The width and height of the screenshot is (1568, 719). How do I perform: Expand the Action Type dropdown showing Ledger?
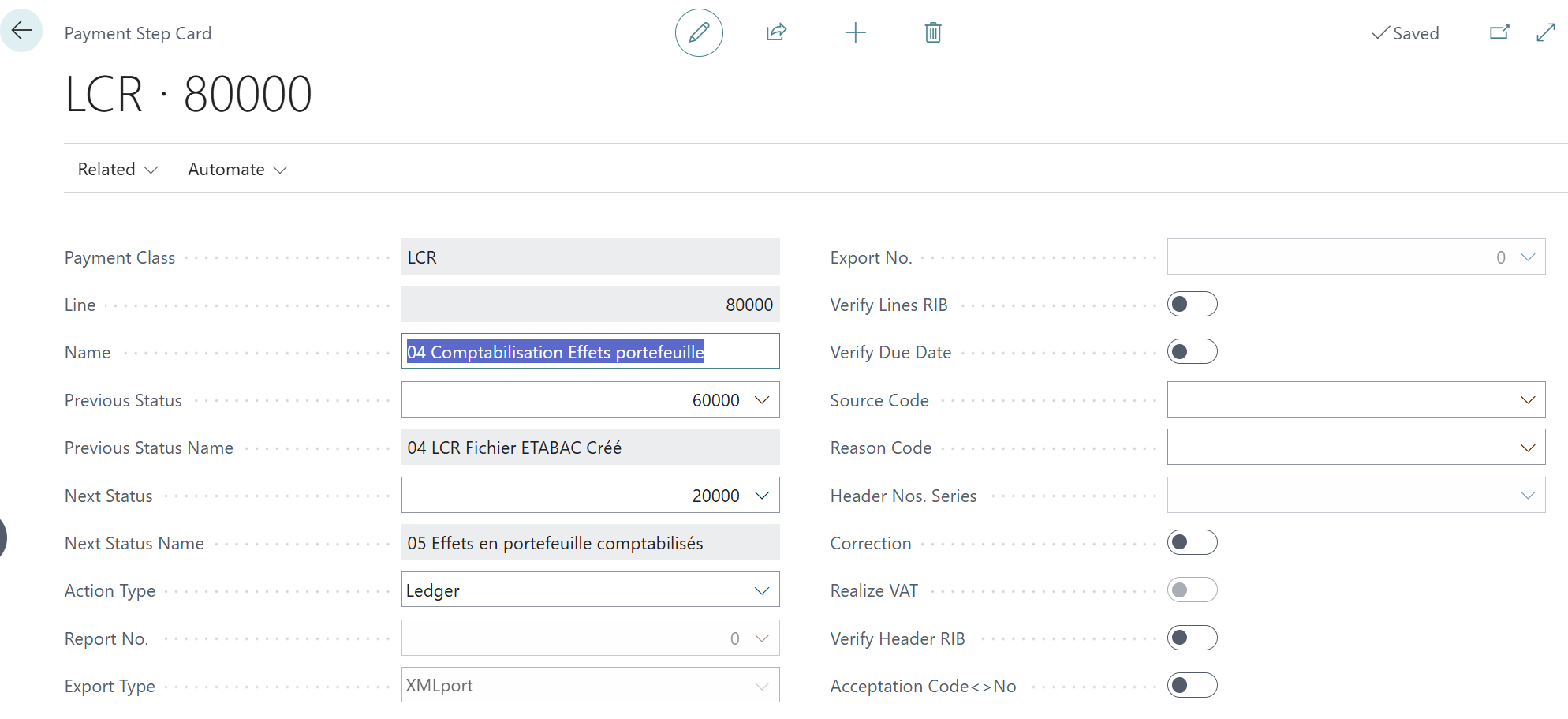[761, 590]
